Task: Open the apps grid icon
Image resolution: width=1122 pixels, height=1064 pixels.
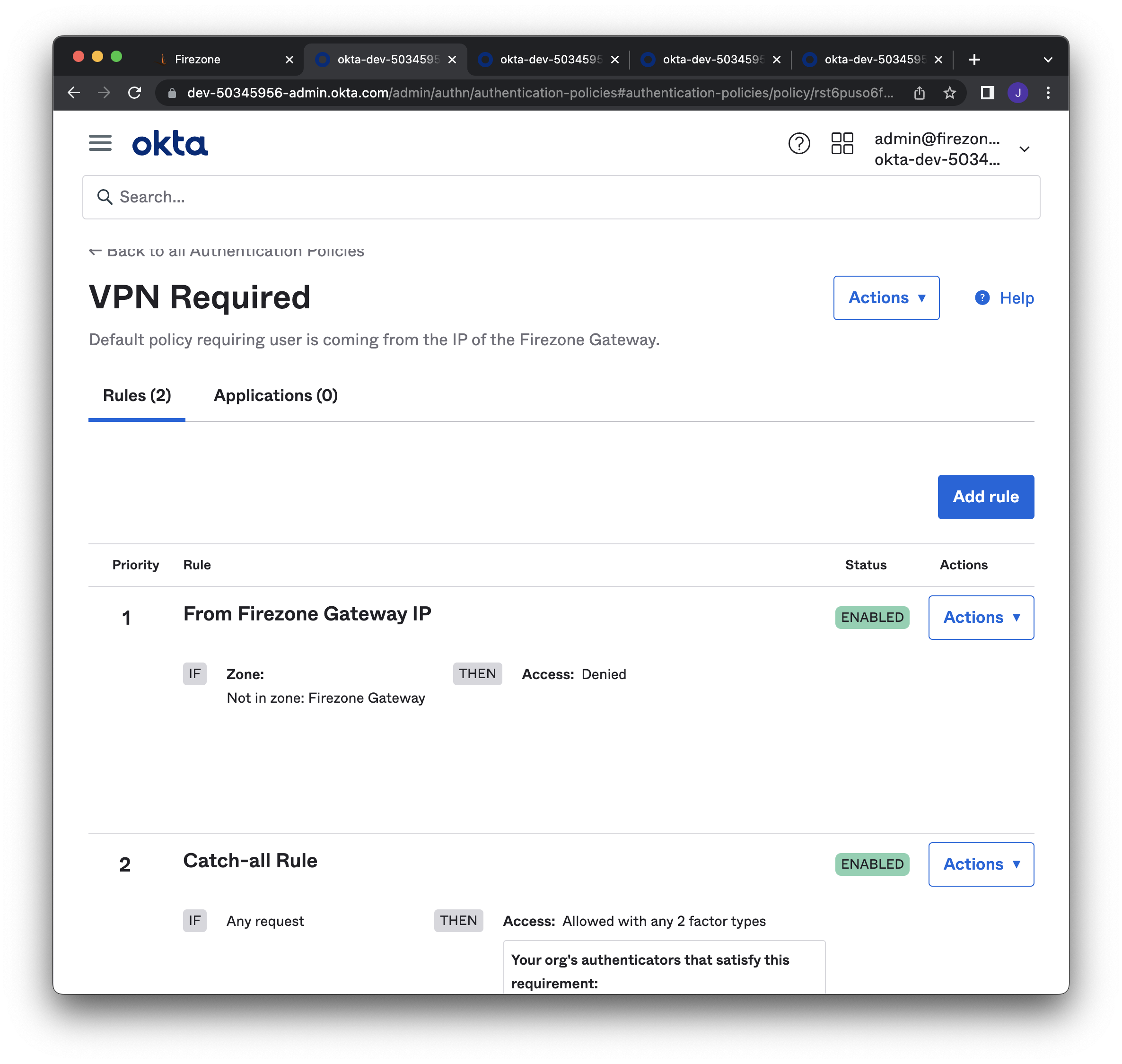Action: tap(842, 143)
